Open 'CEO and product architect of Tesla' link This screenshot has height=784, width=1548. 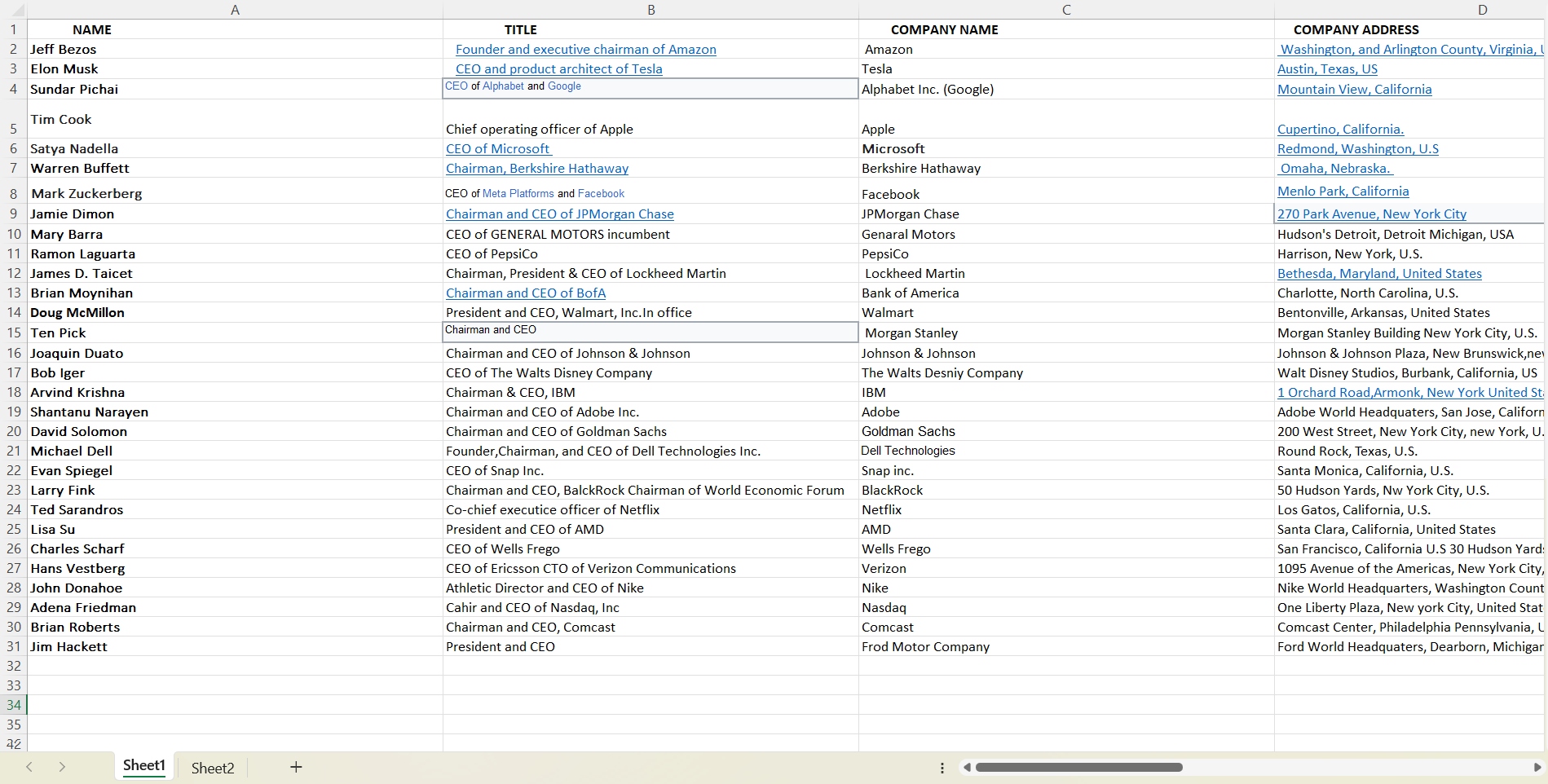click(x=559, y=69)
